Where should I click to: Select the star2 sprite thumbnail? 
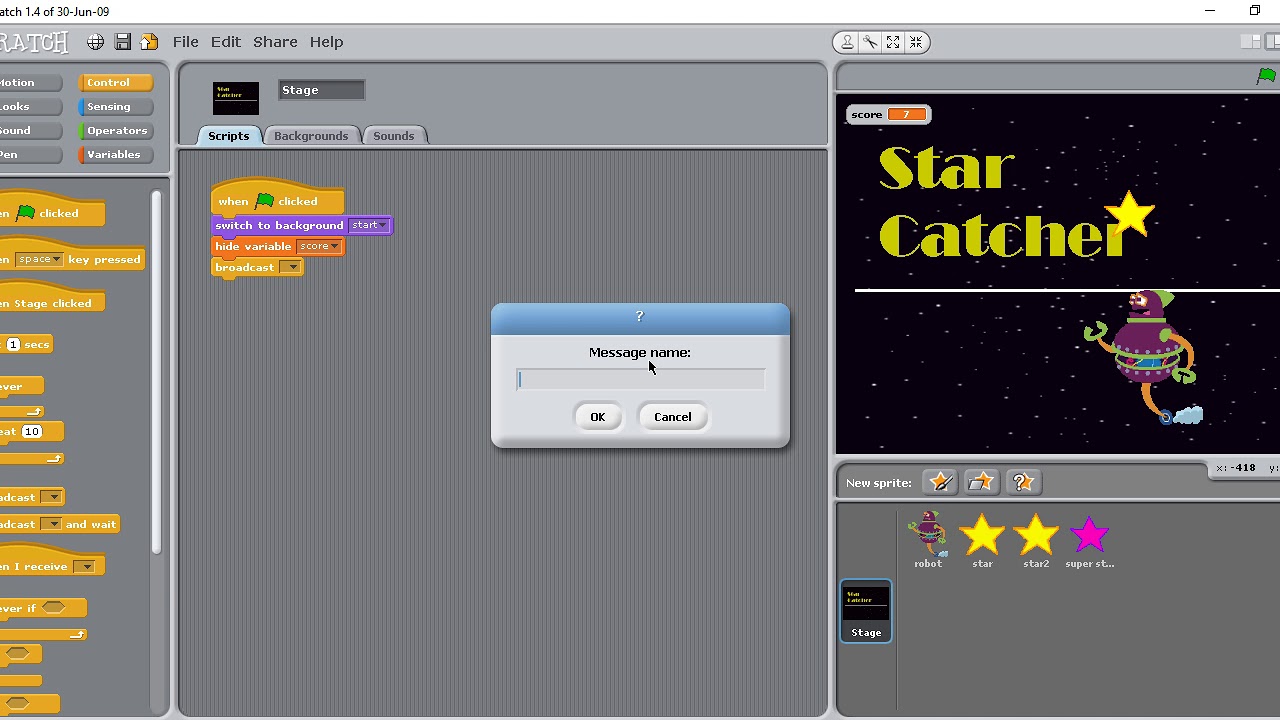click(x=1036, y=540)
